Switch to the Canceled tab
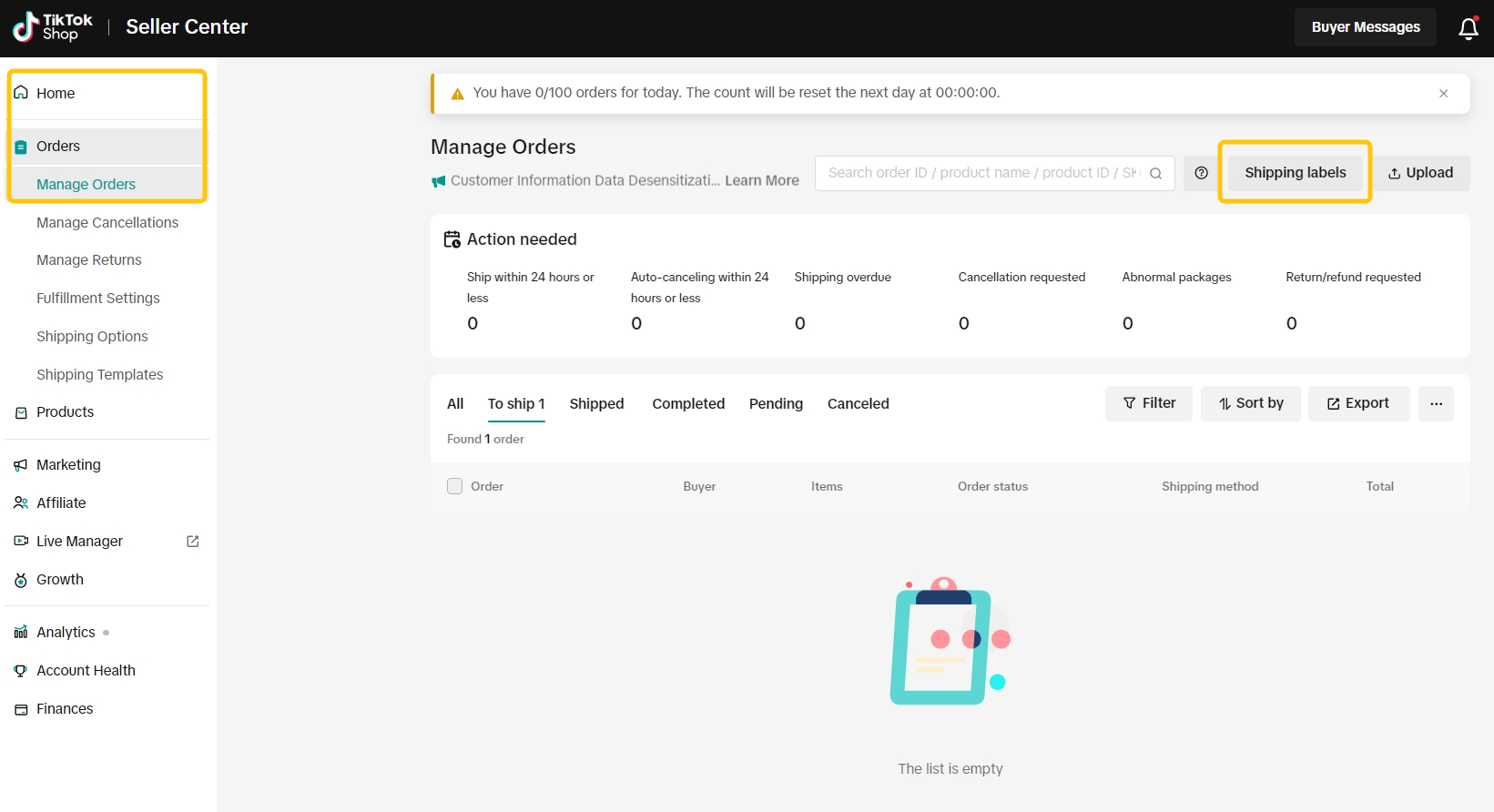The image size is (1494, 812). 858,403
